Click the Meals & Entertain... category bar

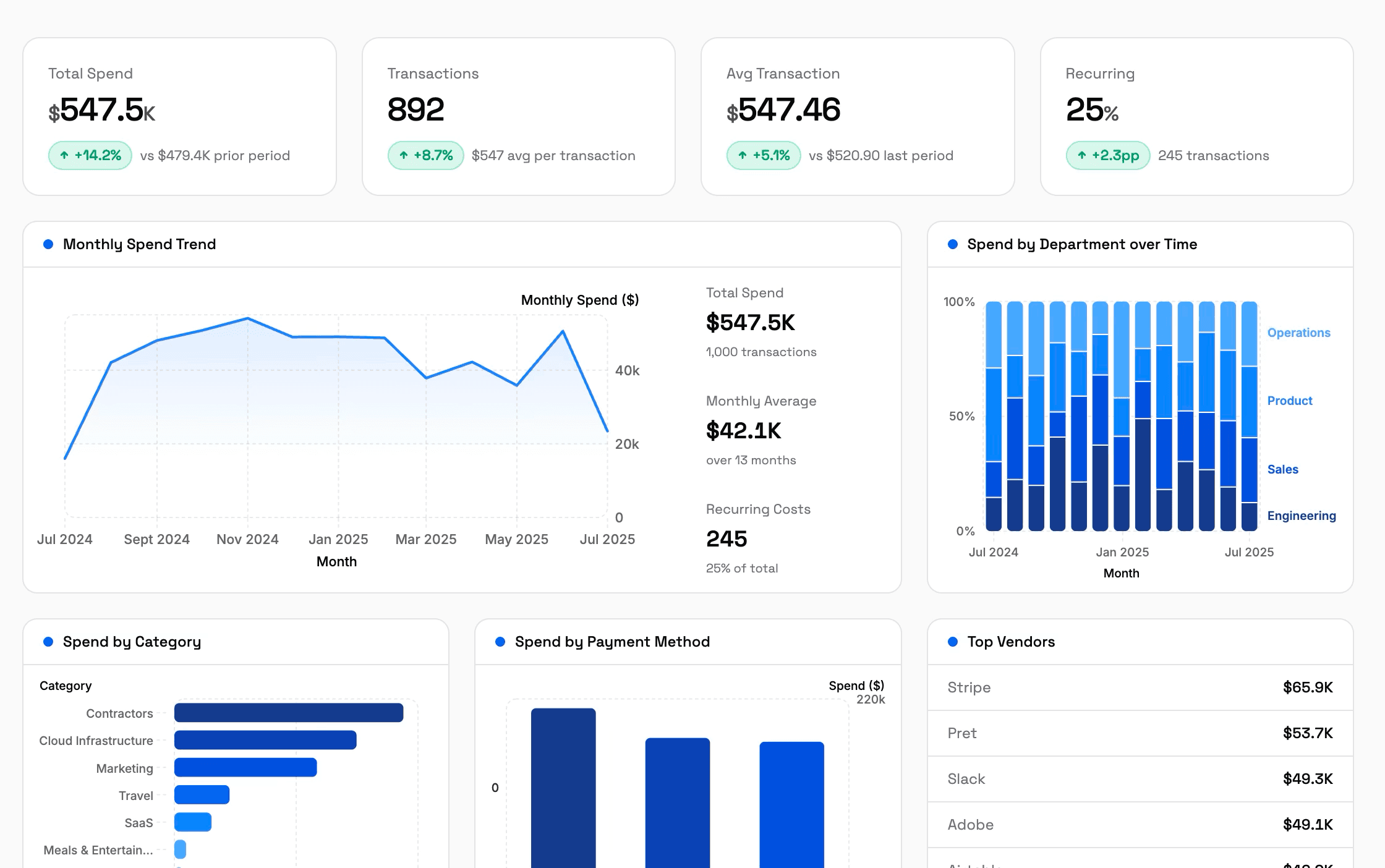click(180, 849)
